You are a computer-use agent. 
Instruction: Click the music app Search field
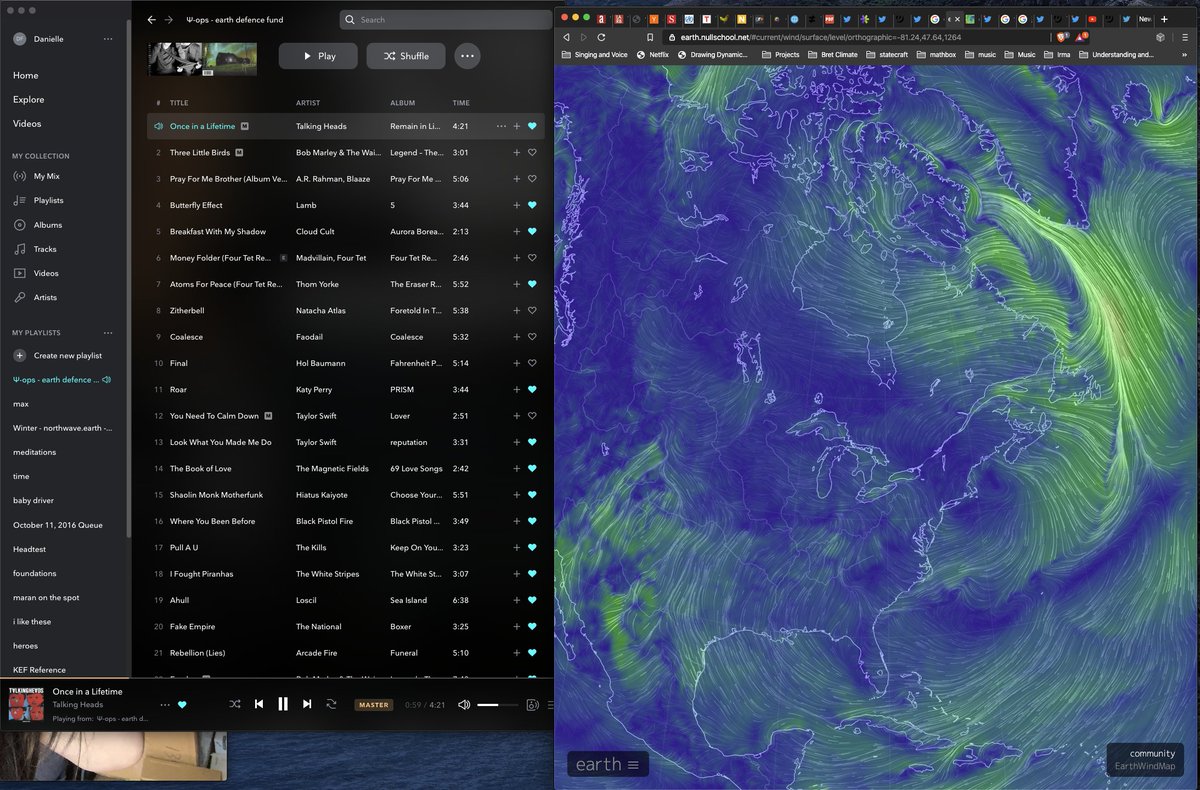coord(444,19)
